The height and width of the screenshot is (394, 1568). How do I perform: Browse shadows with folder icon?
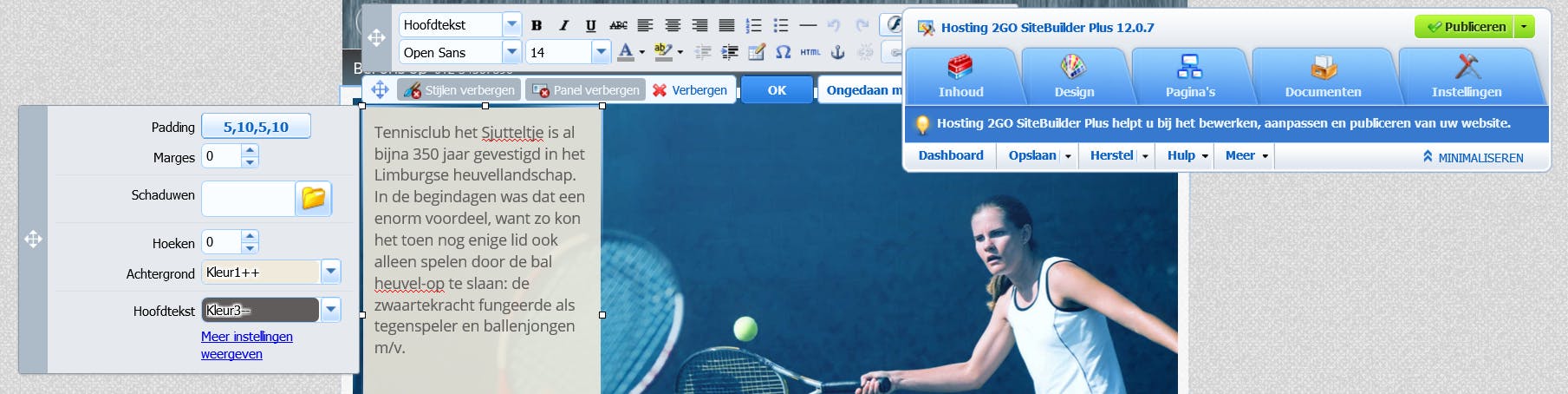coord(314,199)
